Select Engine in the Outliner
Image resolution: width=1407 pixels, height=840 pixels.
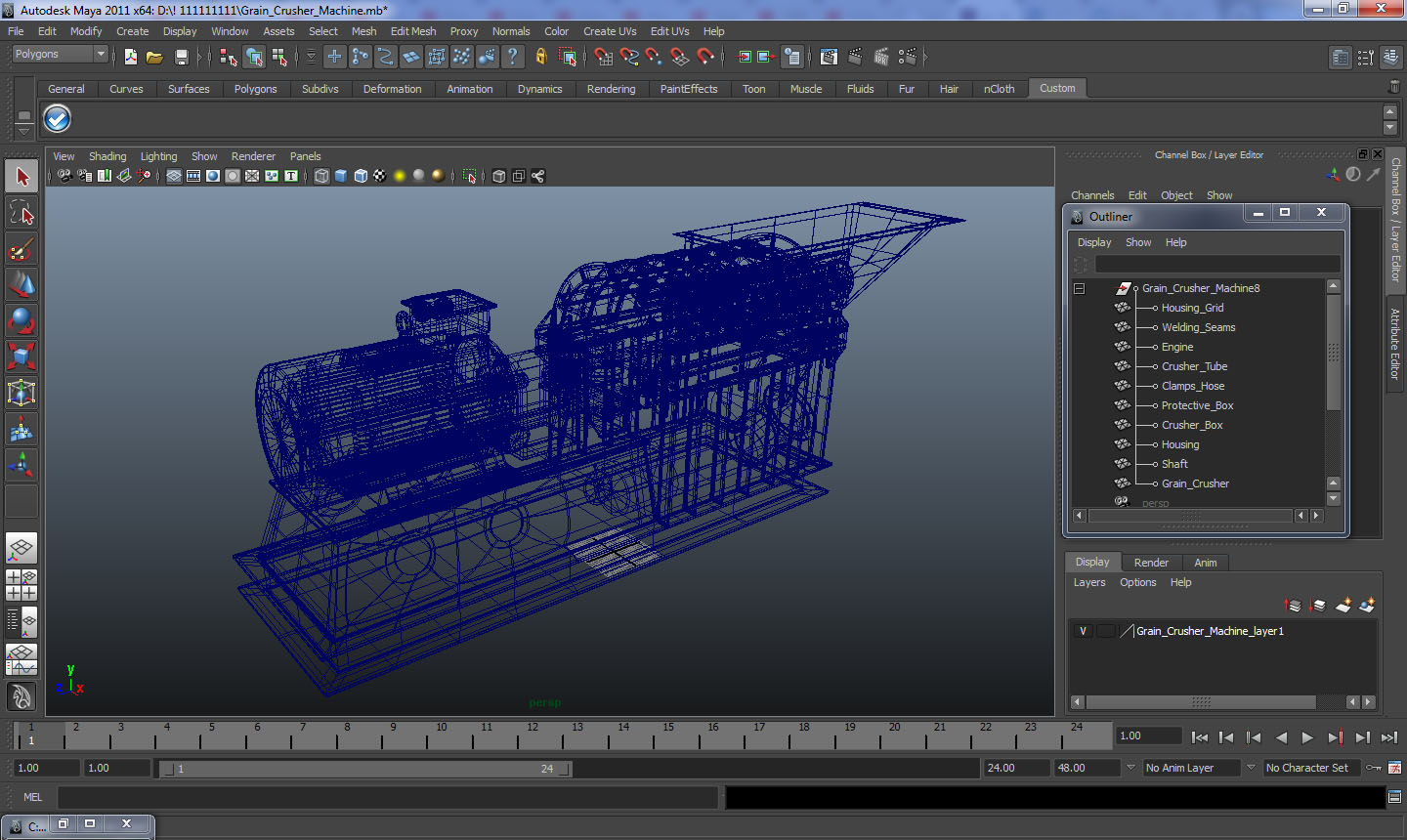[x=1177, y=347]
